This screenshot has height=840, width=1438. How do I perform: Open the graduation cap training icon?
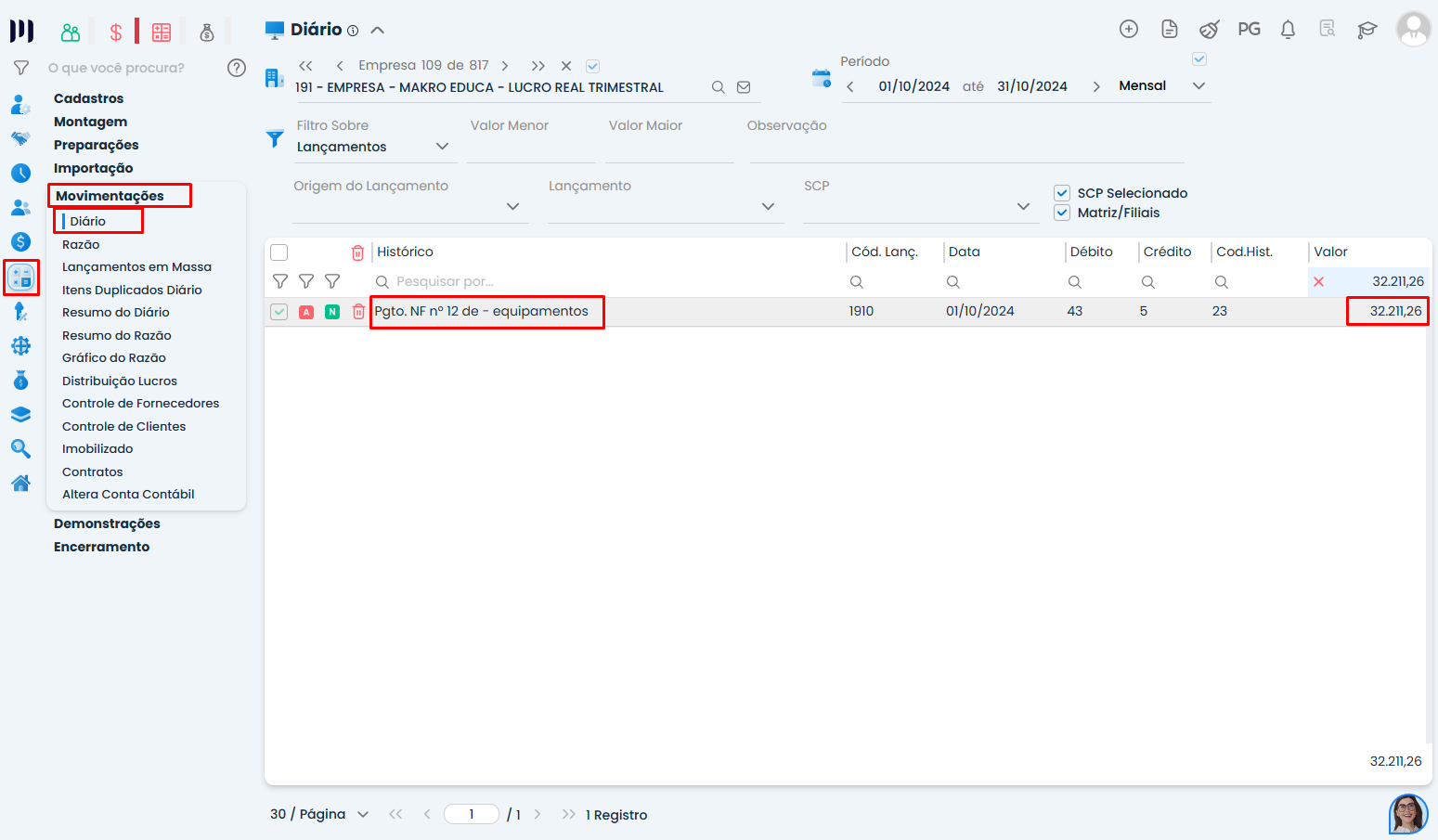[x=1367, y=30]
